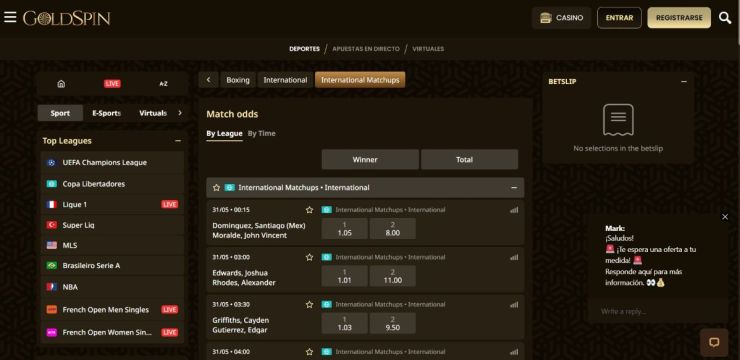Open the A-Z sports list
This screenshot has height=360, width=740.
click(163, 84)
